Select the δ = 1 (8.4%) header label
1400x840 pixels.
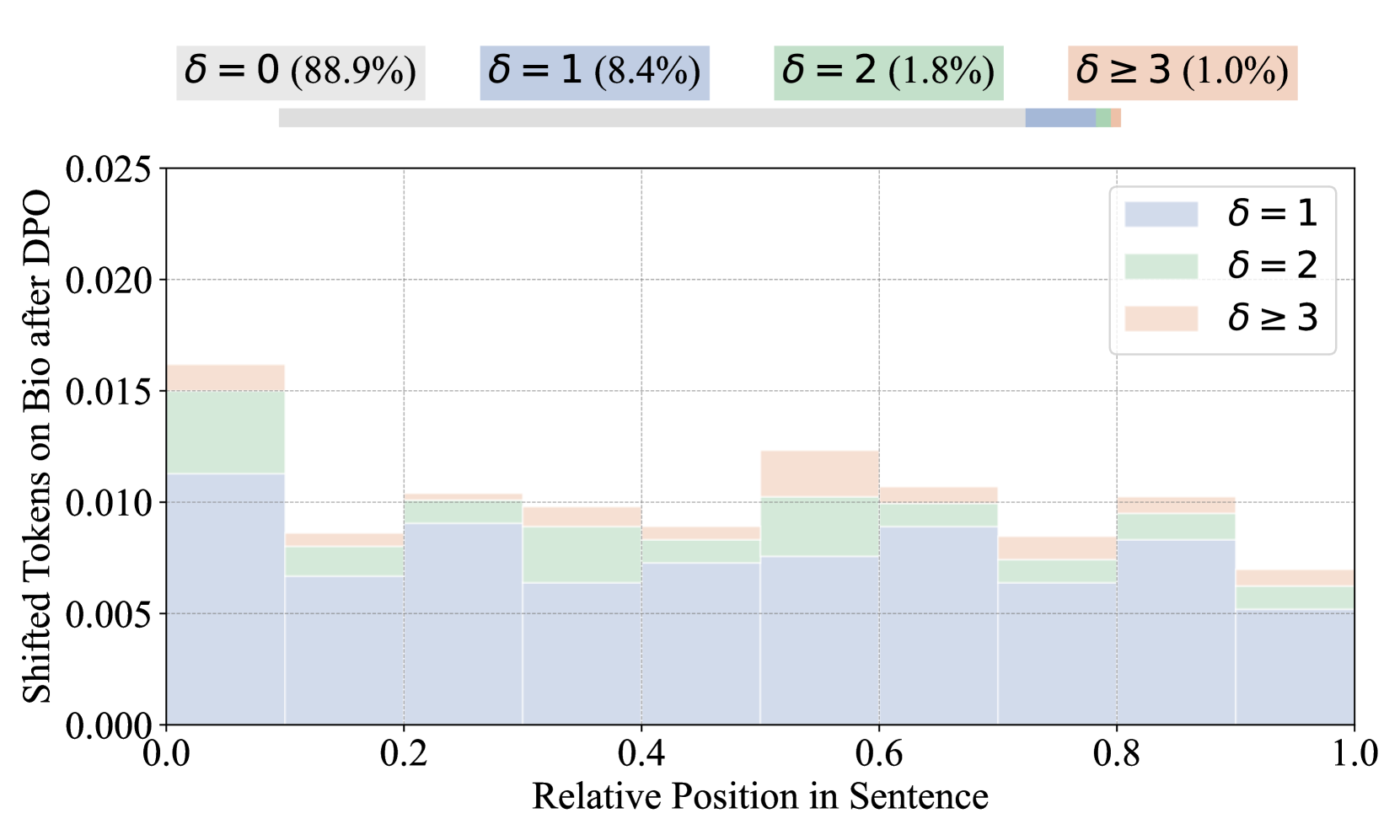[x=594, y=72]
